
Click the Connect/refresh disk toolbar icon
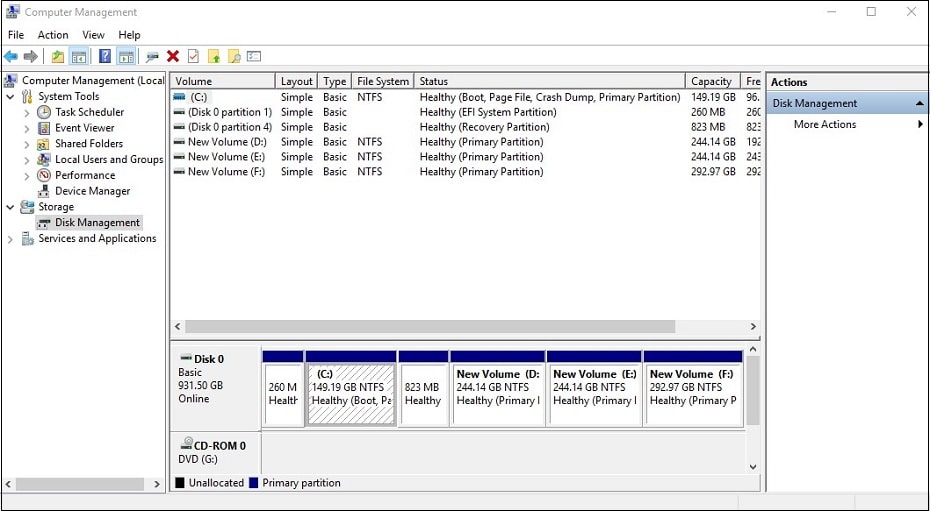[152, 56]
